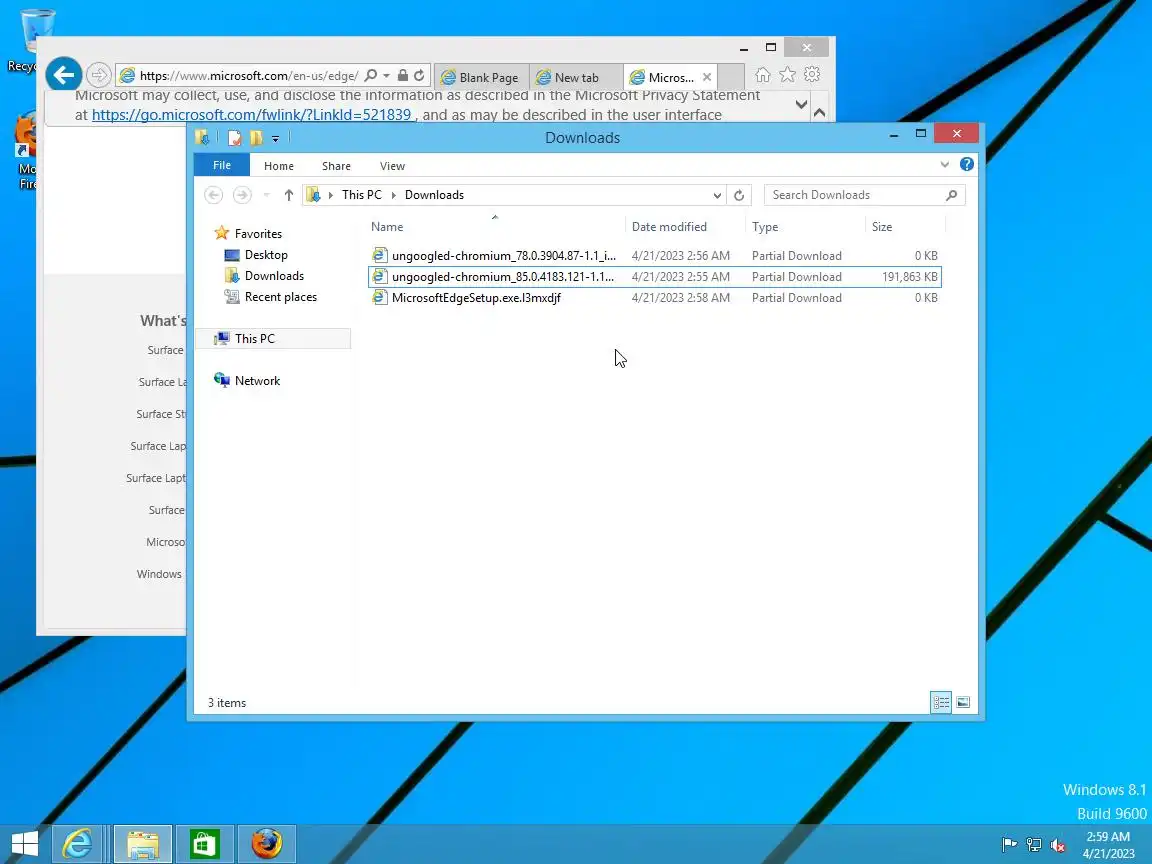Click the Search Downloads box
This screenshot has width=1152, height=864.
[864, 195]
